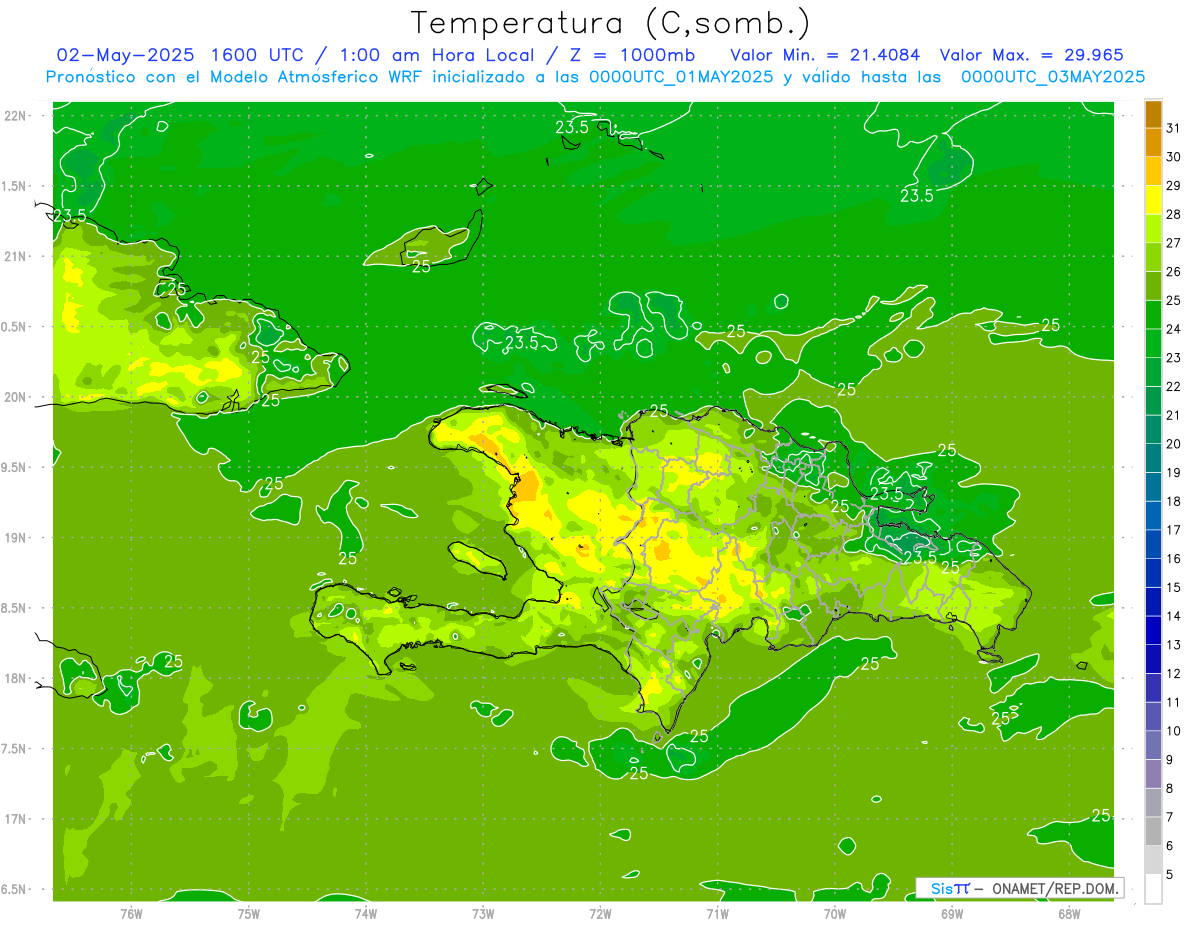Click the 'Valor Min. = 21.4084' text
Viewport: 1200px width, 927px height.
825,55
